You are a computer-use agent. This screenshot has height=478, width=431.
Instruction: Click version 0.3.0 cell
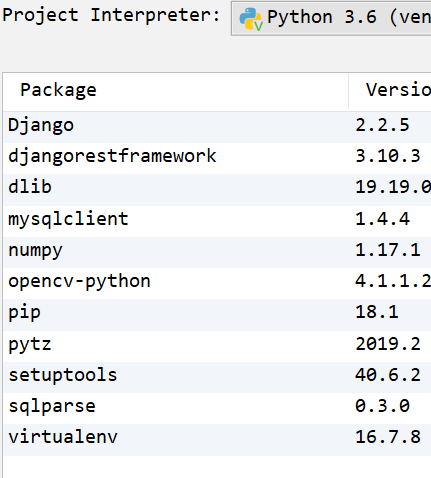382,406
